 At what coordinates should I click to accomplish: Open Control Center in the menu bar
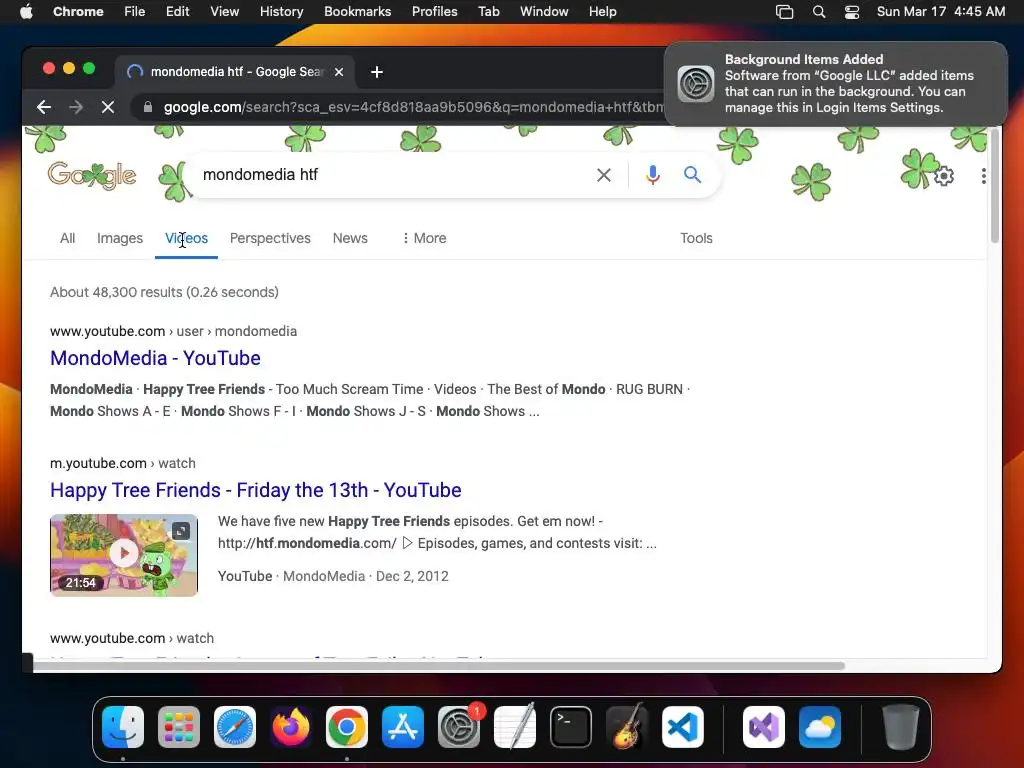(852, 12)
